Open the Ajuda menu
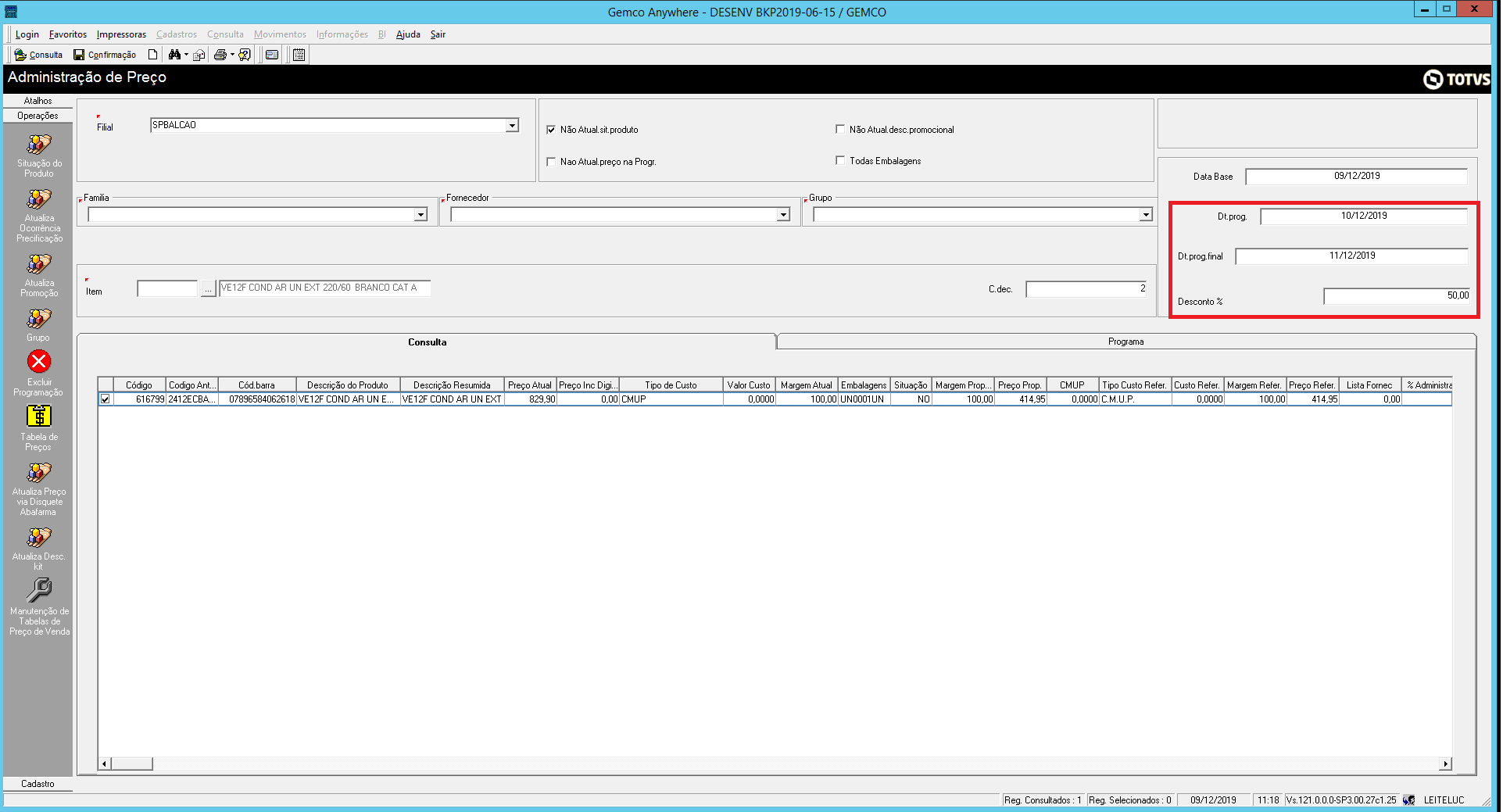 (408, 34)
